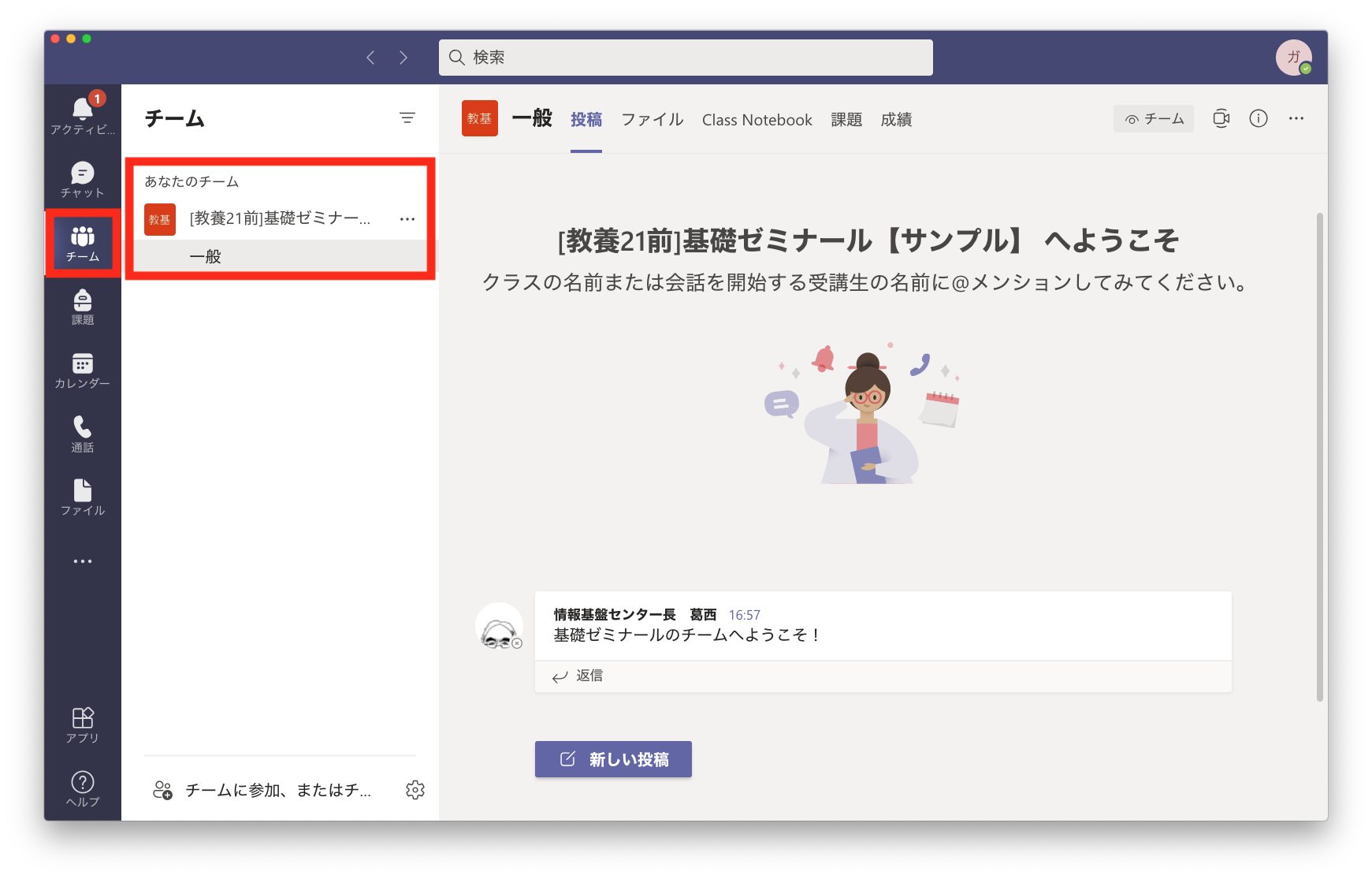The height and width of the screenshot is (879, 1372).
Task: Click the conversation vertical scrollbar
Action: click(x=1319, y=456)
